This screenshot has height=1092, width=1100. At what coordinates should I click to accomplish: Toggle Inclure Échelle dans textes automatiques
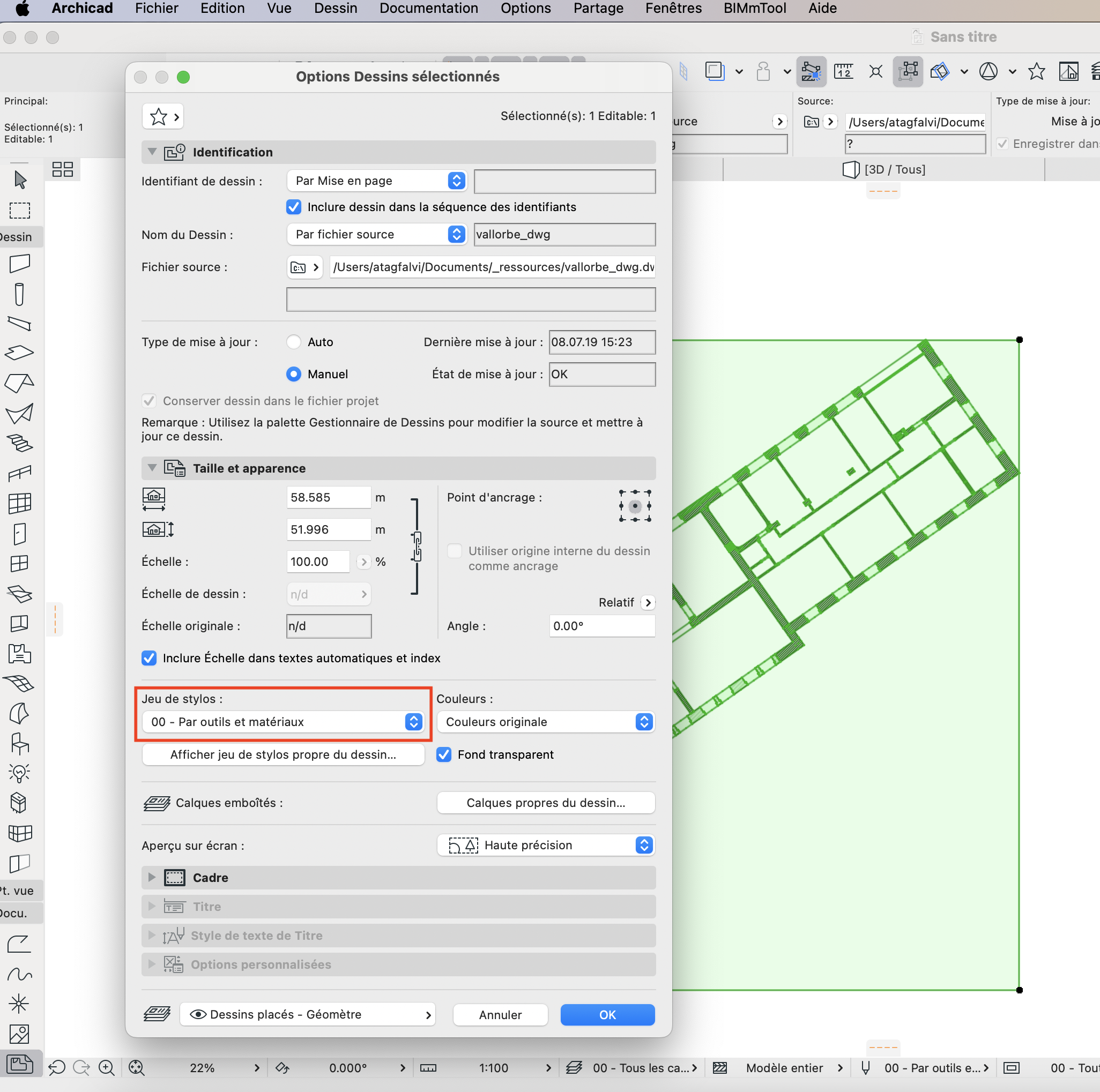coord(149,658)
